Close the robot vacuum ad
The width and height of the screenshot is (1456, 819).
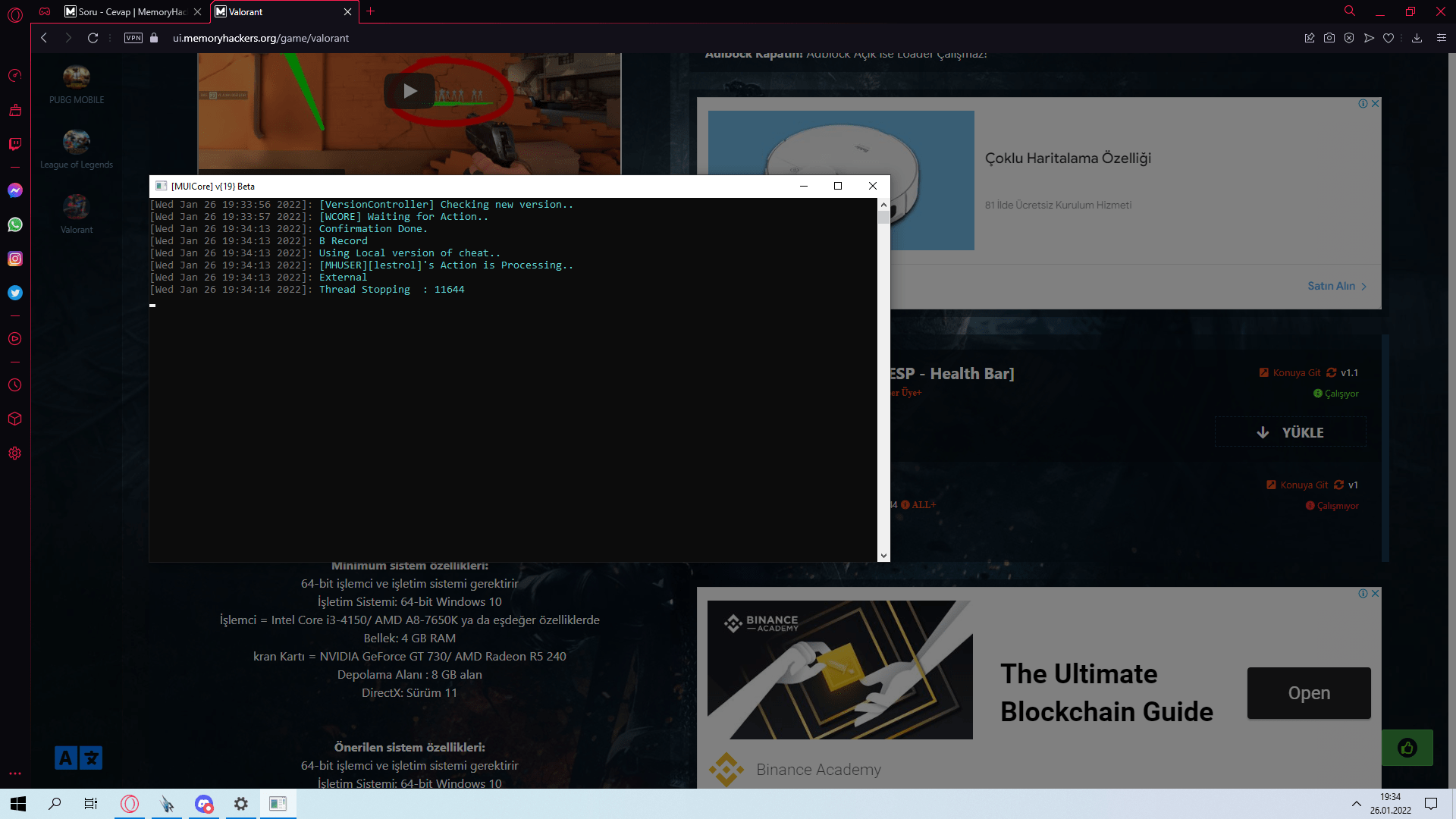(x=1376, y=103)
